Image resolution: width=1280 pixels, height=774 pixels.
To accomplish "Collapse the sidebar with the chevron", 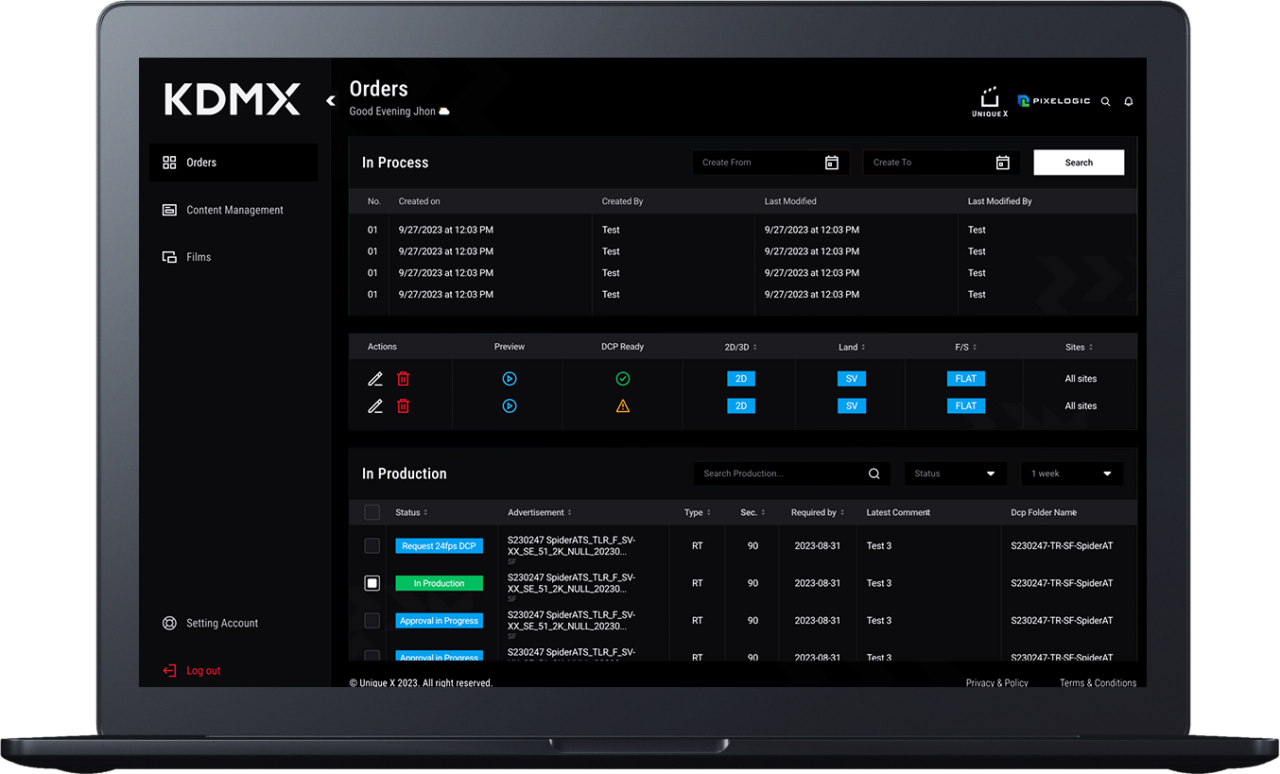I will tap(330, 100).
